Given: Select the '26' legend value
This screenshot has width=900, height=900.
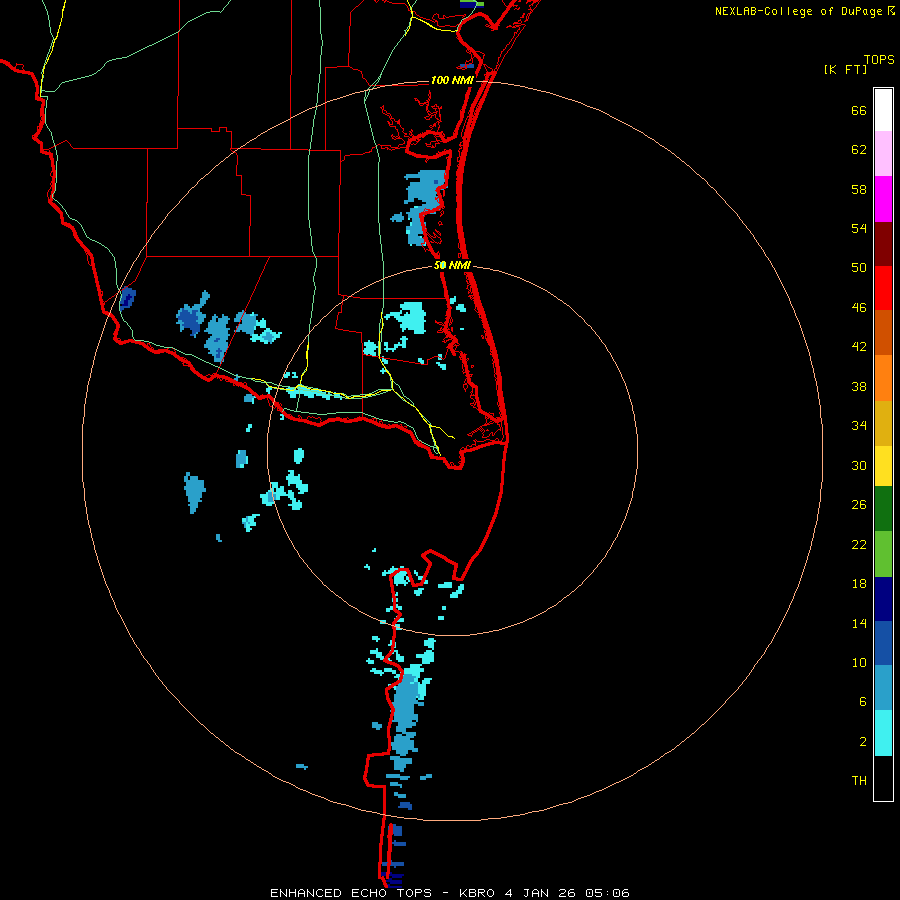Looking at the screenshot, I should click(859, 505).
